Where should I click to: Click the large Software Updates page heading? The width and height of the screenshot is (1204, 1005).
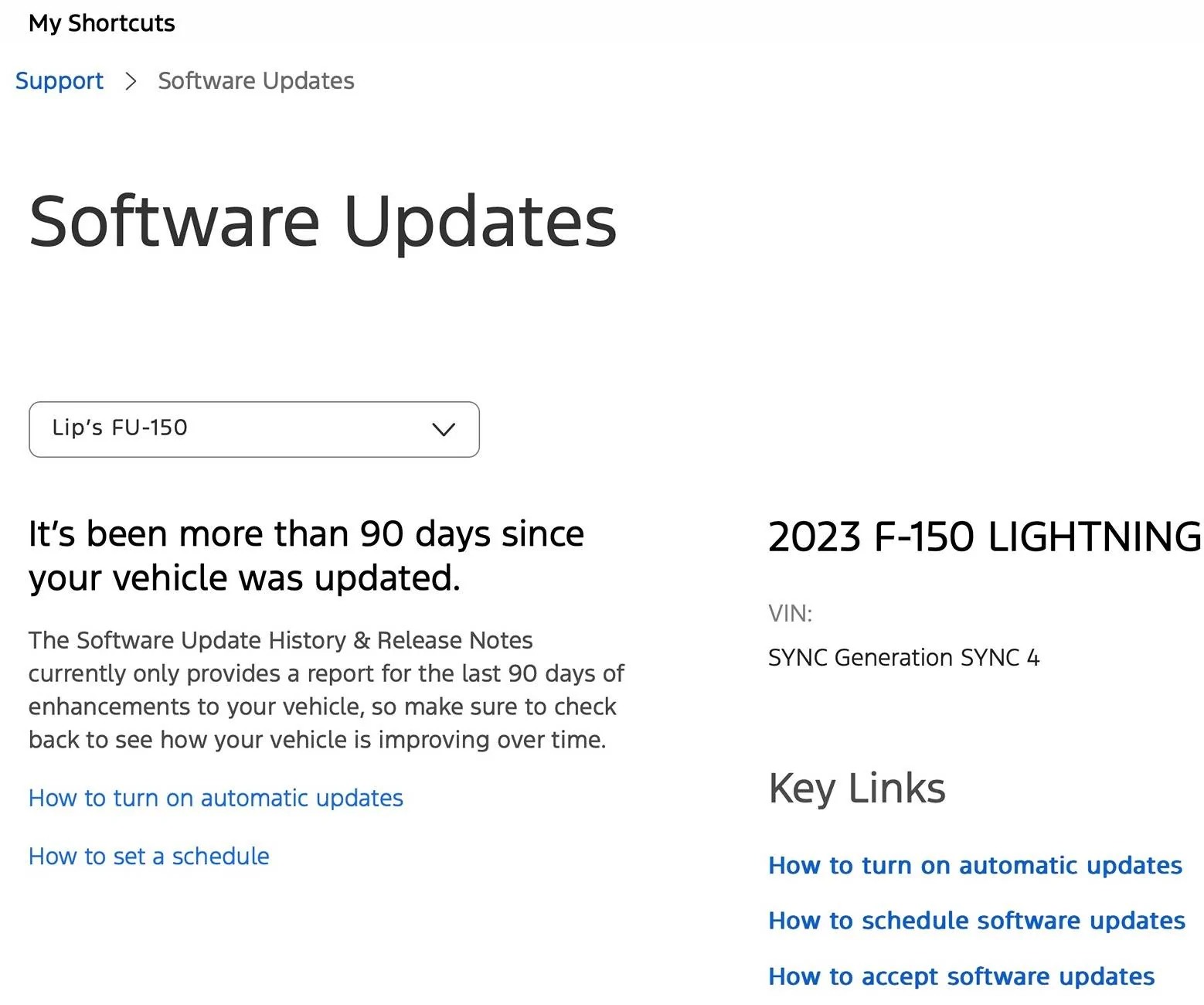[322, 221]
